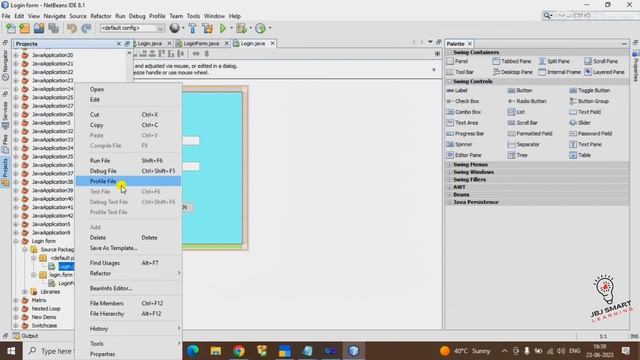Select the Combo Box palette component
The height and width of the screenshot is (360, 640).
[x=464, y=112]
